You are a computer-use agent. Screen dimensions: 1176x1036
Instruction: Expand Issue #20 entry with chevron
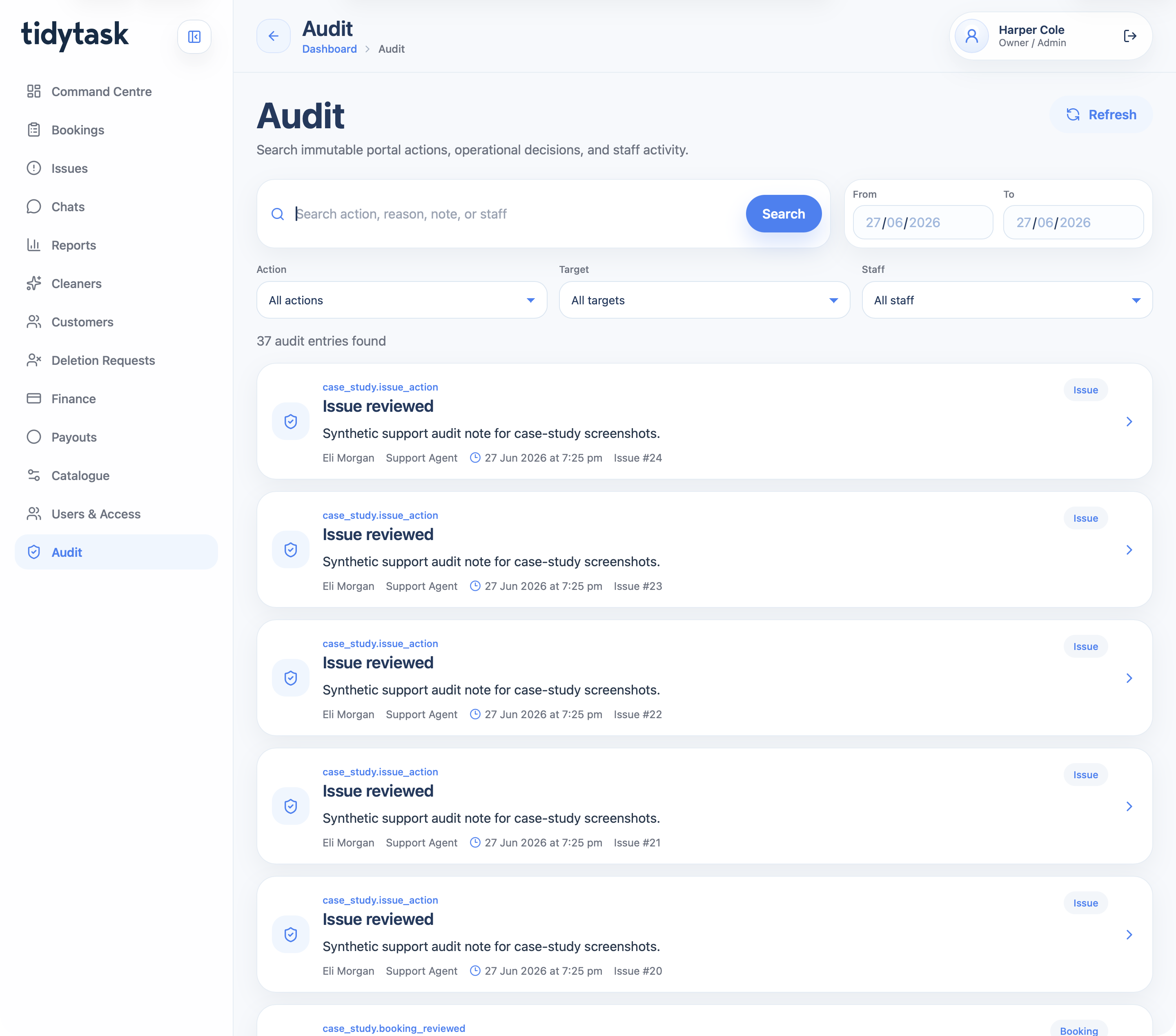coord(1129,935)
